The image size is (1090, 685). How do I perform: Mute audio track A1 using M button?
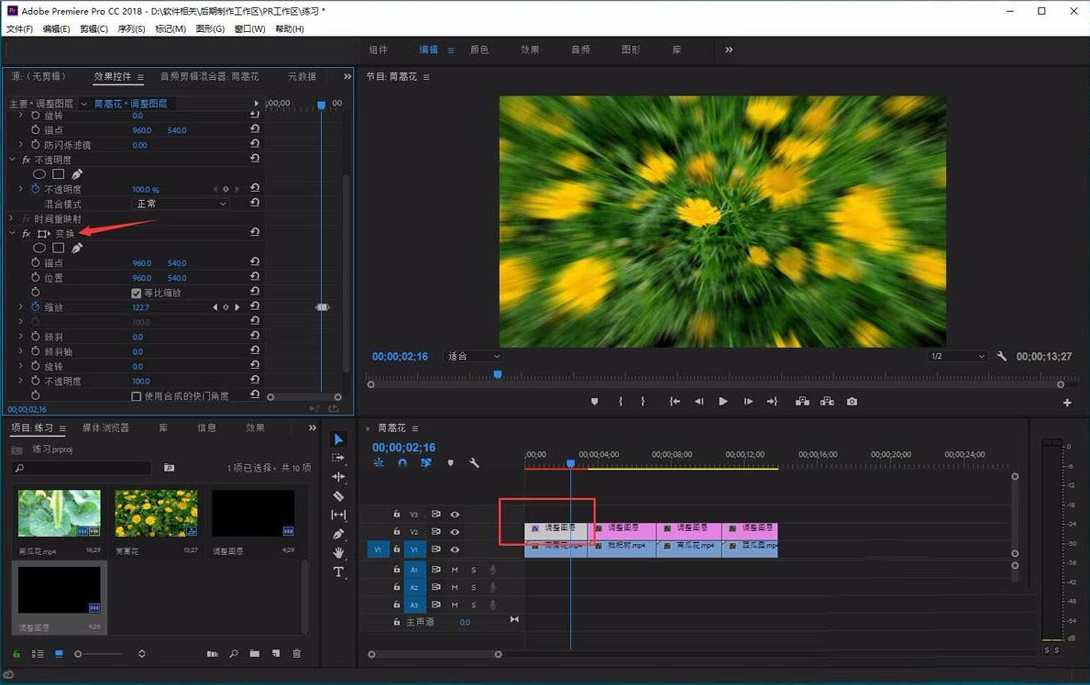pos(454,570)
